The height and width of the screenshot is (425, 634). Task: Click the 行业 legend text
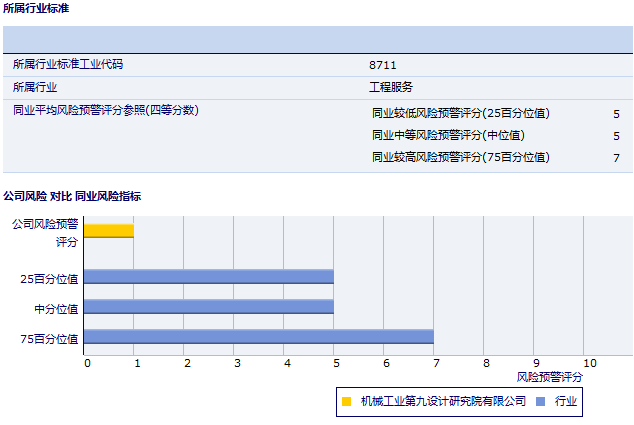[x=566, y=401]
